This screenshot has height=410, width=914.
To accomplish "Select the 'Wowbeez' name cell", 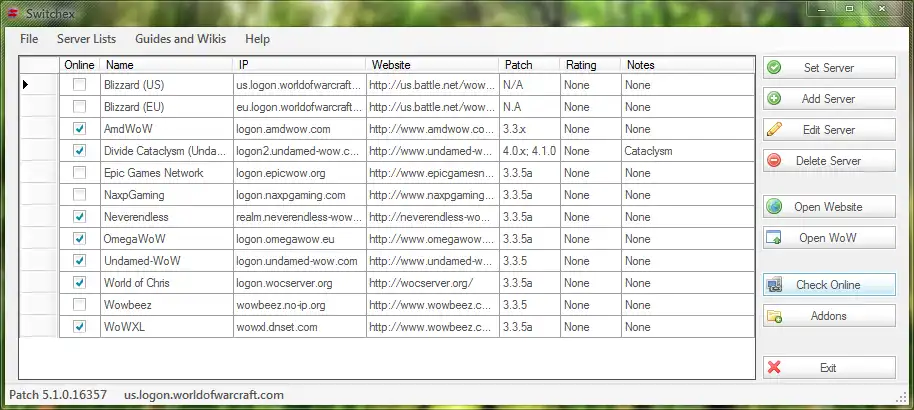I will (x=167, y=305).
